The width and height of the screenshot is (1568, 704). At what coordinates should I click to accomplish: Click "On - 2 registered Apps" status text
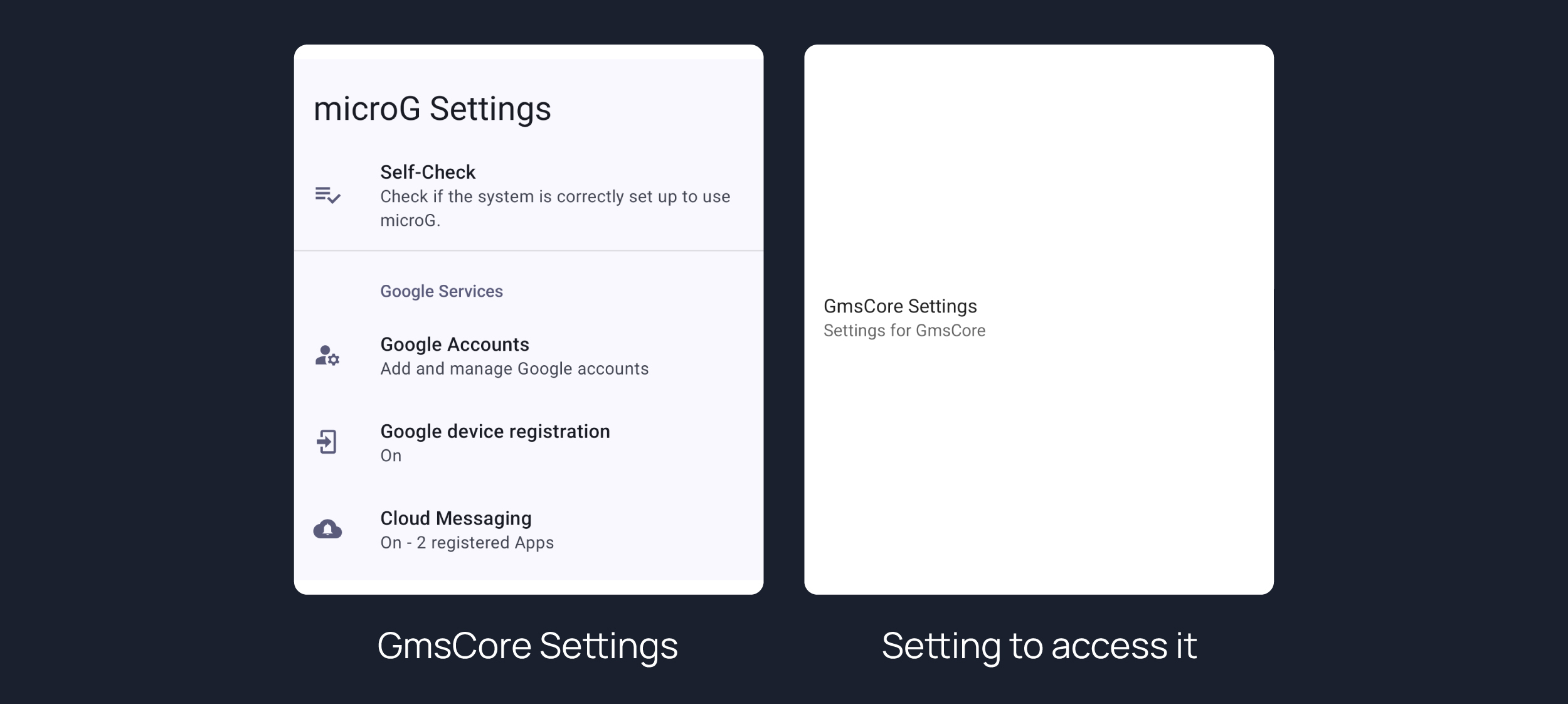point(467,543)
